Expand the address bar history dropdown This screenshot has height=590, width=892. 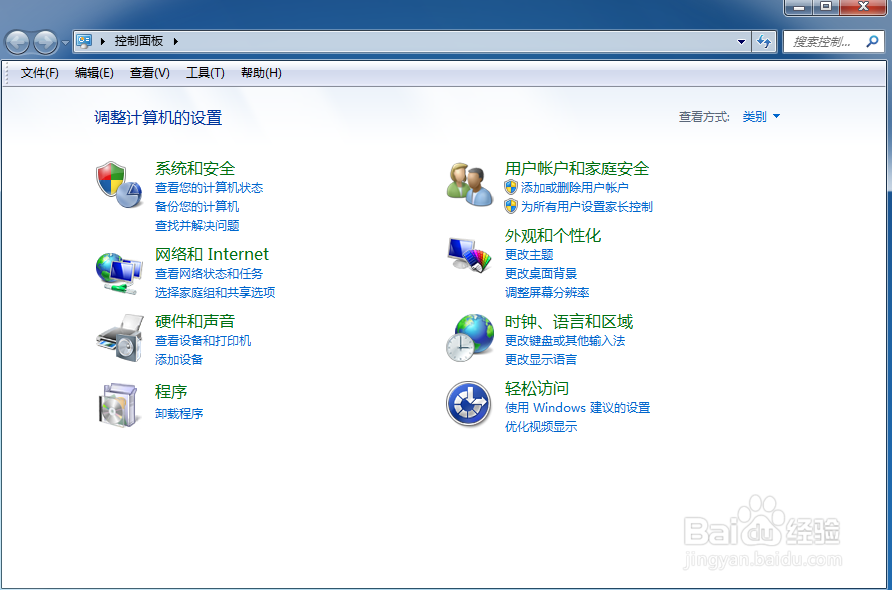click(x=741, y=42)
